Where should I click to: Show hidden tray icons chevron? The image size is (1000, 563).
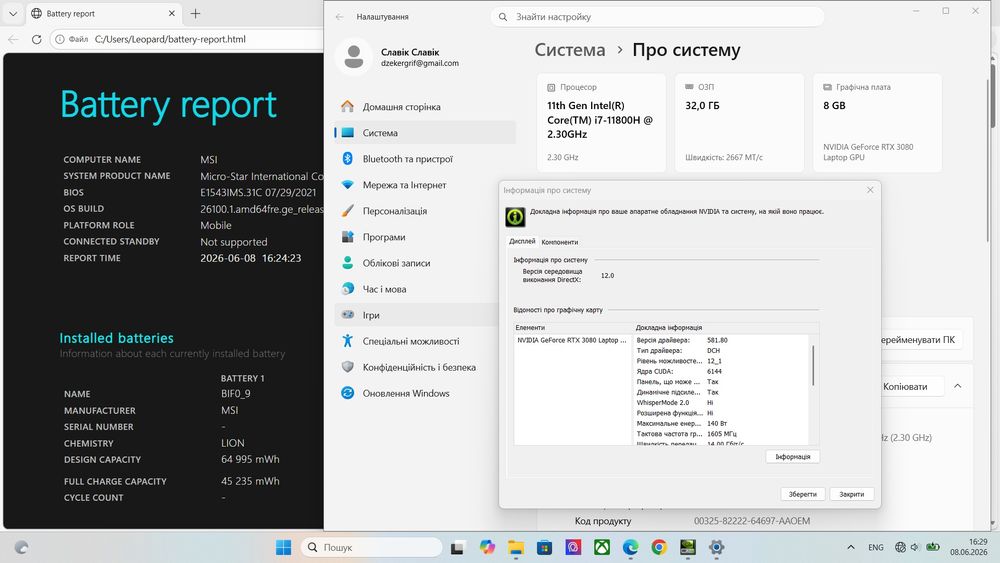[x=851, y=547]
